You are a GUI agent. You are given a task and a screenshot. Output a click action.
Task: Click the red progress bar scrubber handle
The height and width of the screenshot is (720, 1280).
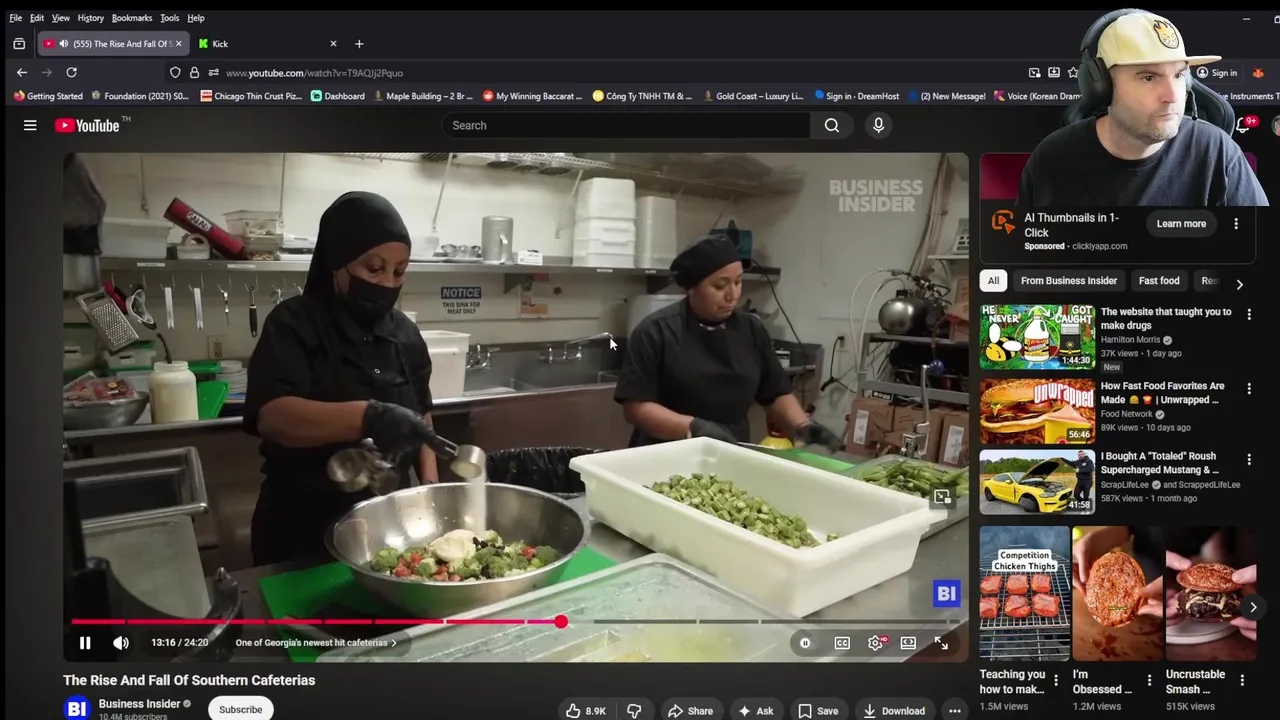click(x=561, y=622)
